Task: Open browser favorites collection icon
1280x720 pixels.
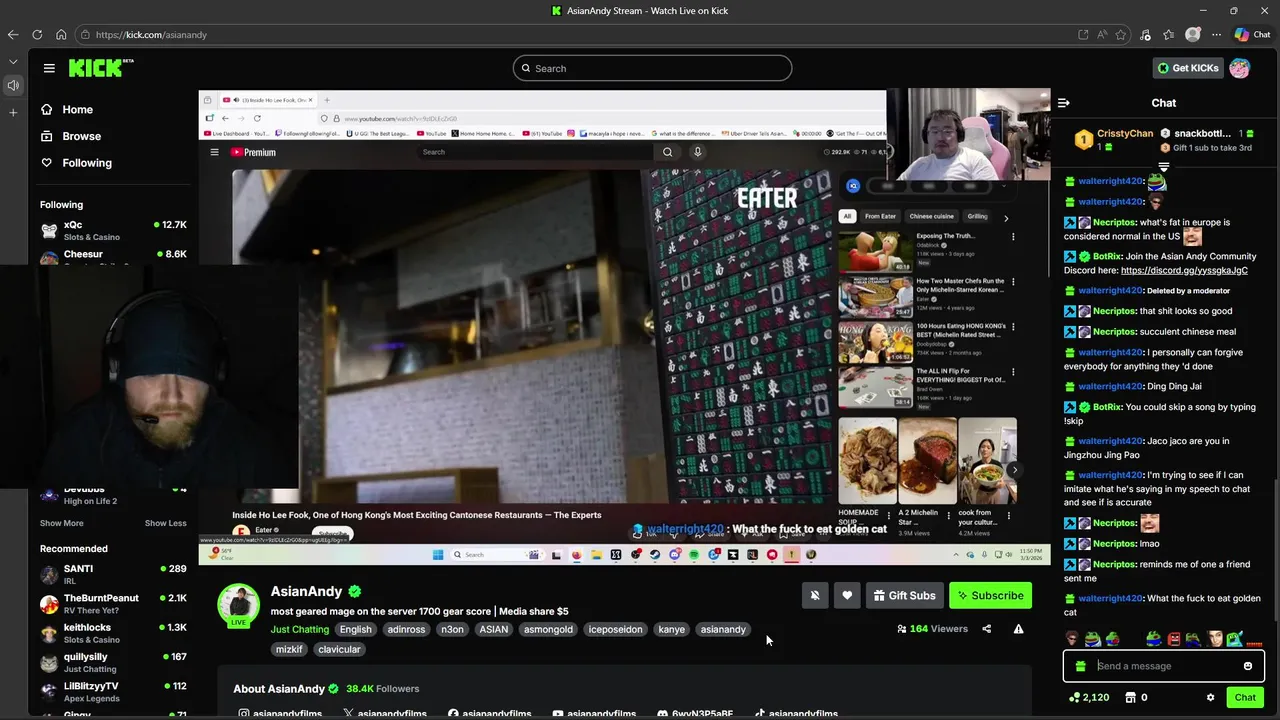Action: 1169,35
